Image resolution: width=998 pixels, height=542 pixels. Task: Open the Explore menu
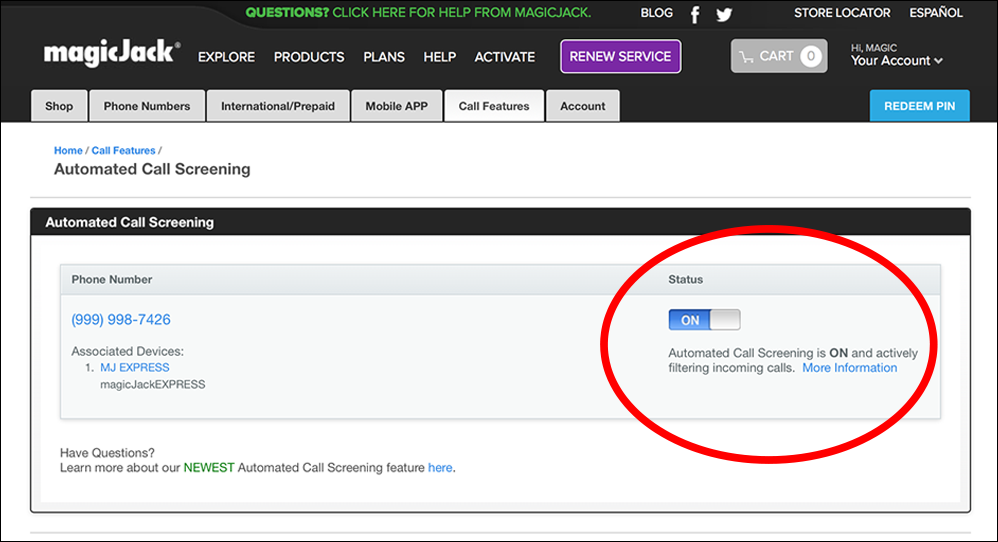pos(226,57)
